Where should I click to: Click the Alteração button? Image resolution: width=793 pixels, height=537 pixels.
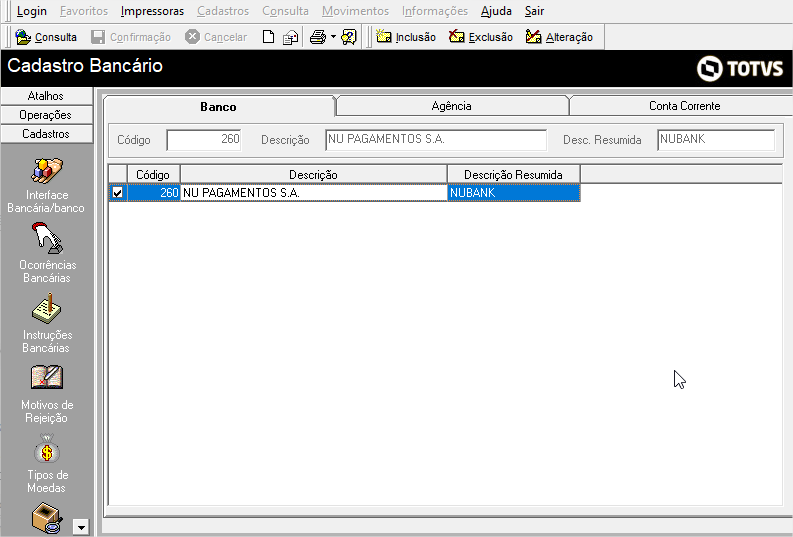559,37
